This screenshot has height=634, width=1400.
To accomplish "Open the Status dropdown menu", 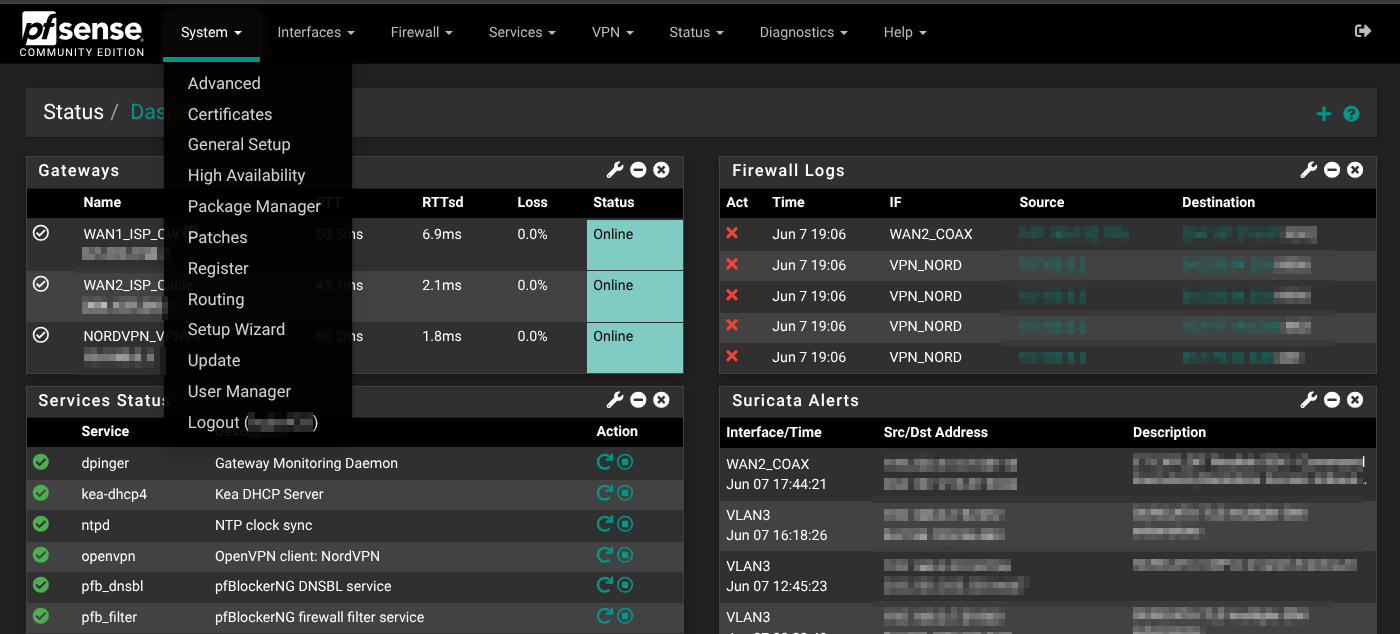I will [x=696, y=32].
